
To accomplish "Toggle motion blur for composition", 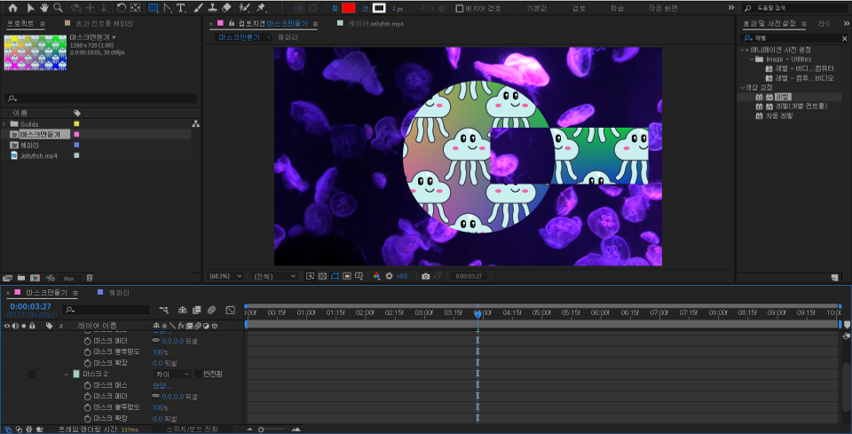I will 212,310.
